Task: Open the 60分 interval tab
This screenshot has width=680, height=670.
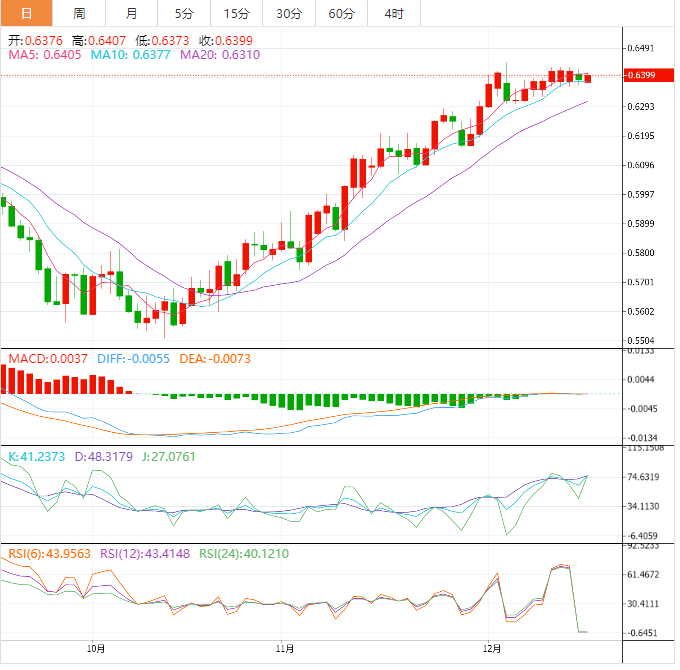Action: tap(341, 13)
